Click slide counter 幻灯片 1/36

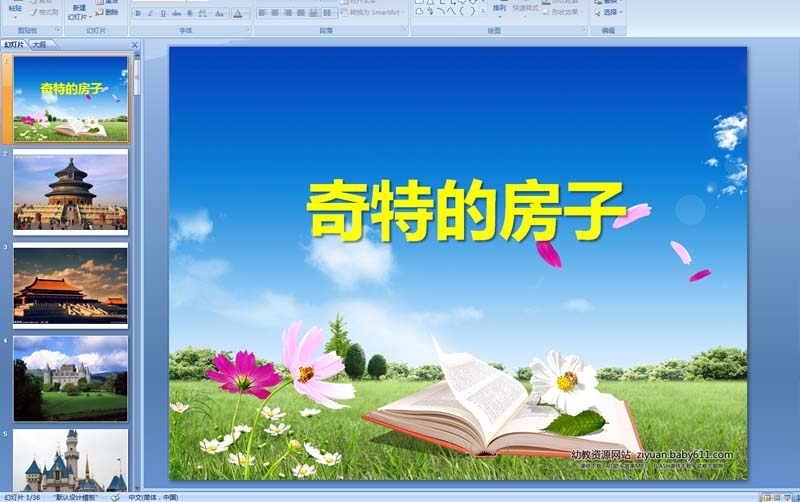coord(22,497)
